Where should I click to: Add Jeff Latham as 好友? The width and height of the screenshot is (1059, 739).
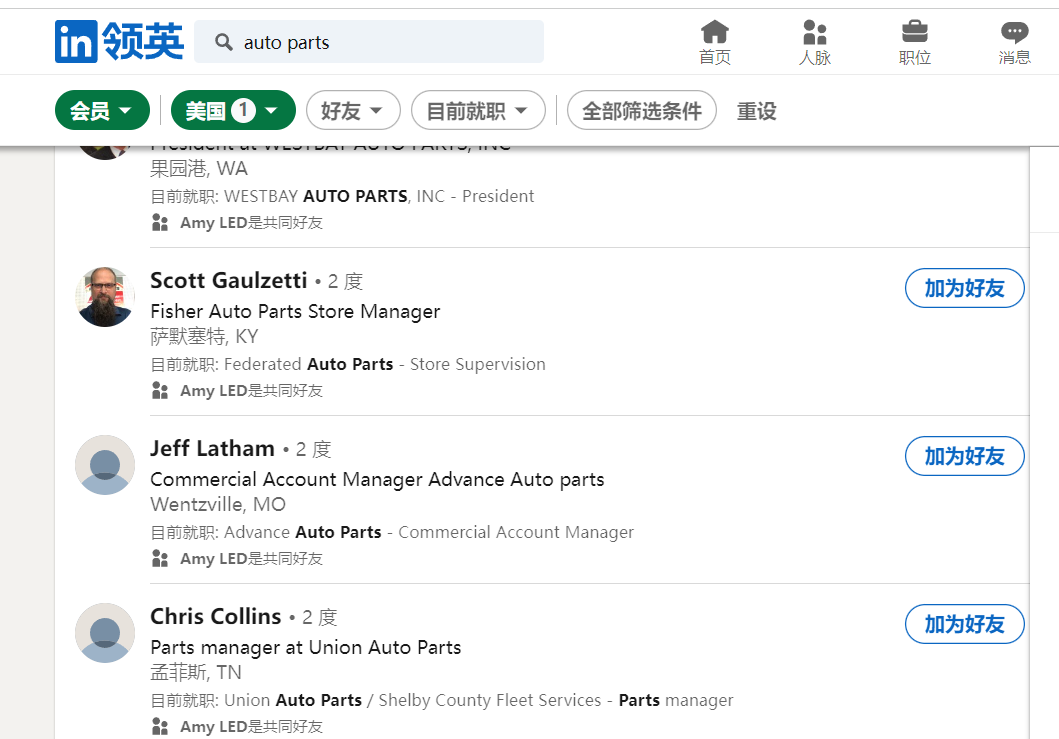[964, 456]
